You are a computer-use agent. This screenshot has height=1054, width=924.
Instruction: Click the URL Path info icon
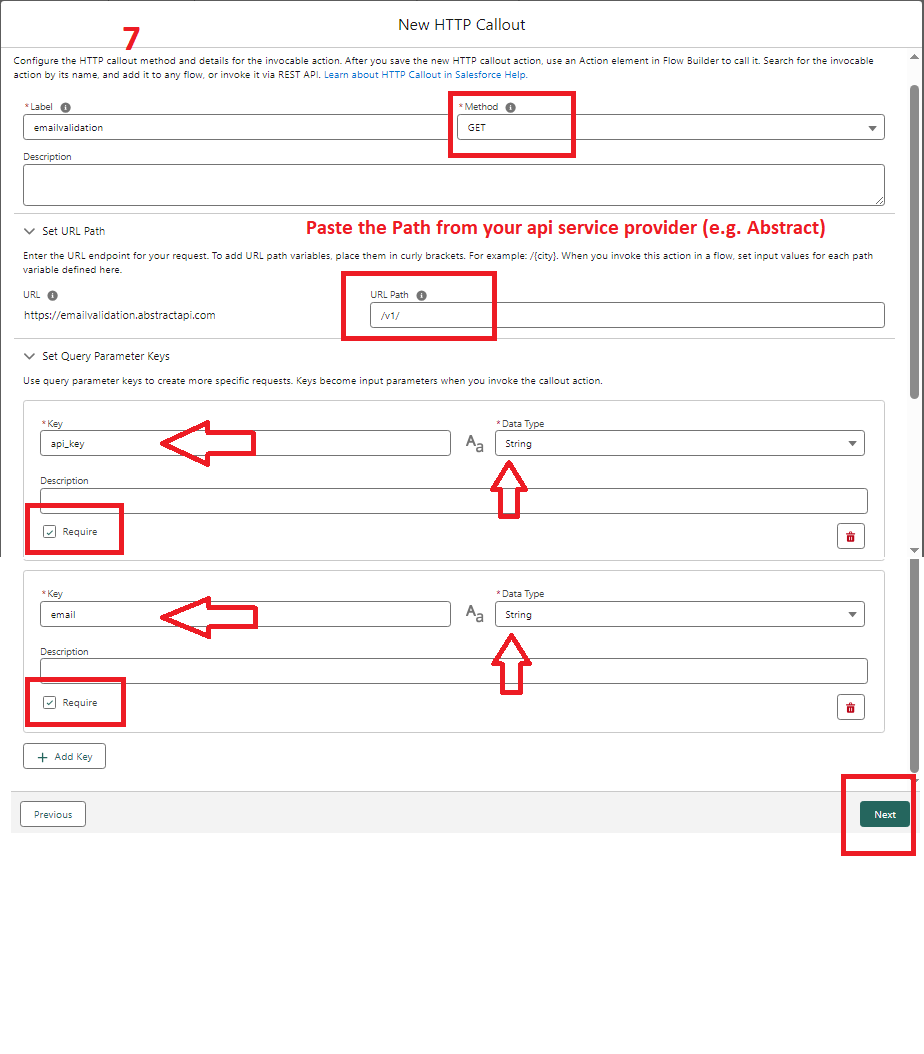click(x=421, y=296)
